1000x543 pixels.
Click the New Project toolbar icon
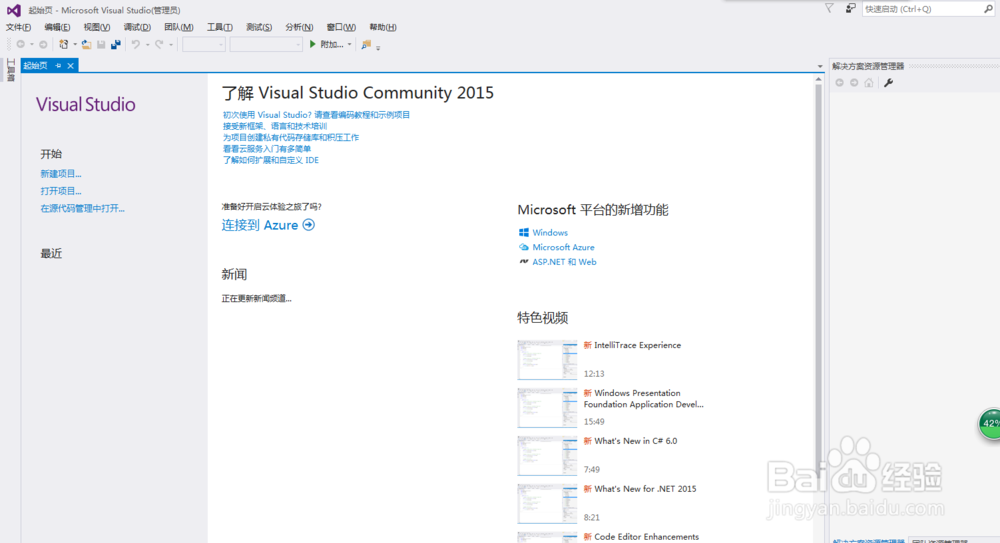(64, 45)
